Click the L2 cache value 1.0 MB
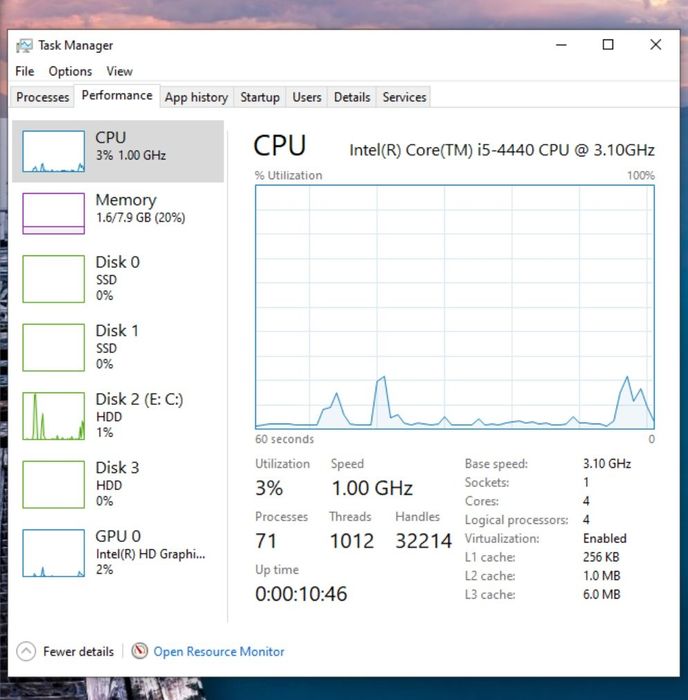This screenshot has height=700, width=688. point(601,576)
